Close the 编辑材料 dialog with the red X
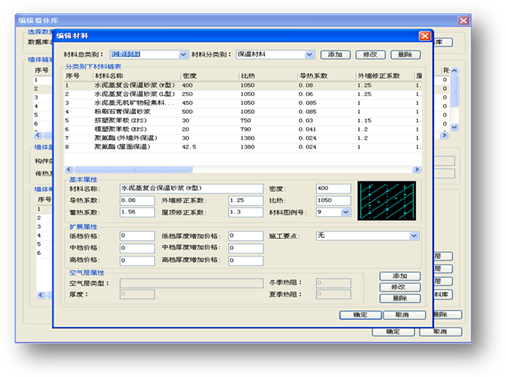The height and width of the screenshot is (377, 506). pos(424,36)
